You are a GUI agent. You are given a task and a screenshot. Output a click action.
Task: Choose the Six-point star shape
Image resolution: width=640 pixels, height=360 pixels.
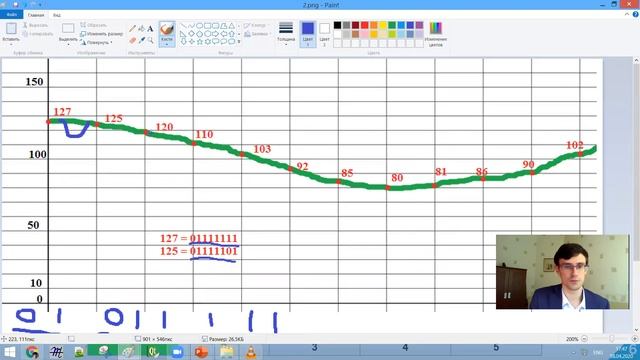208,41
